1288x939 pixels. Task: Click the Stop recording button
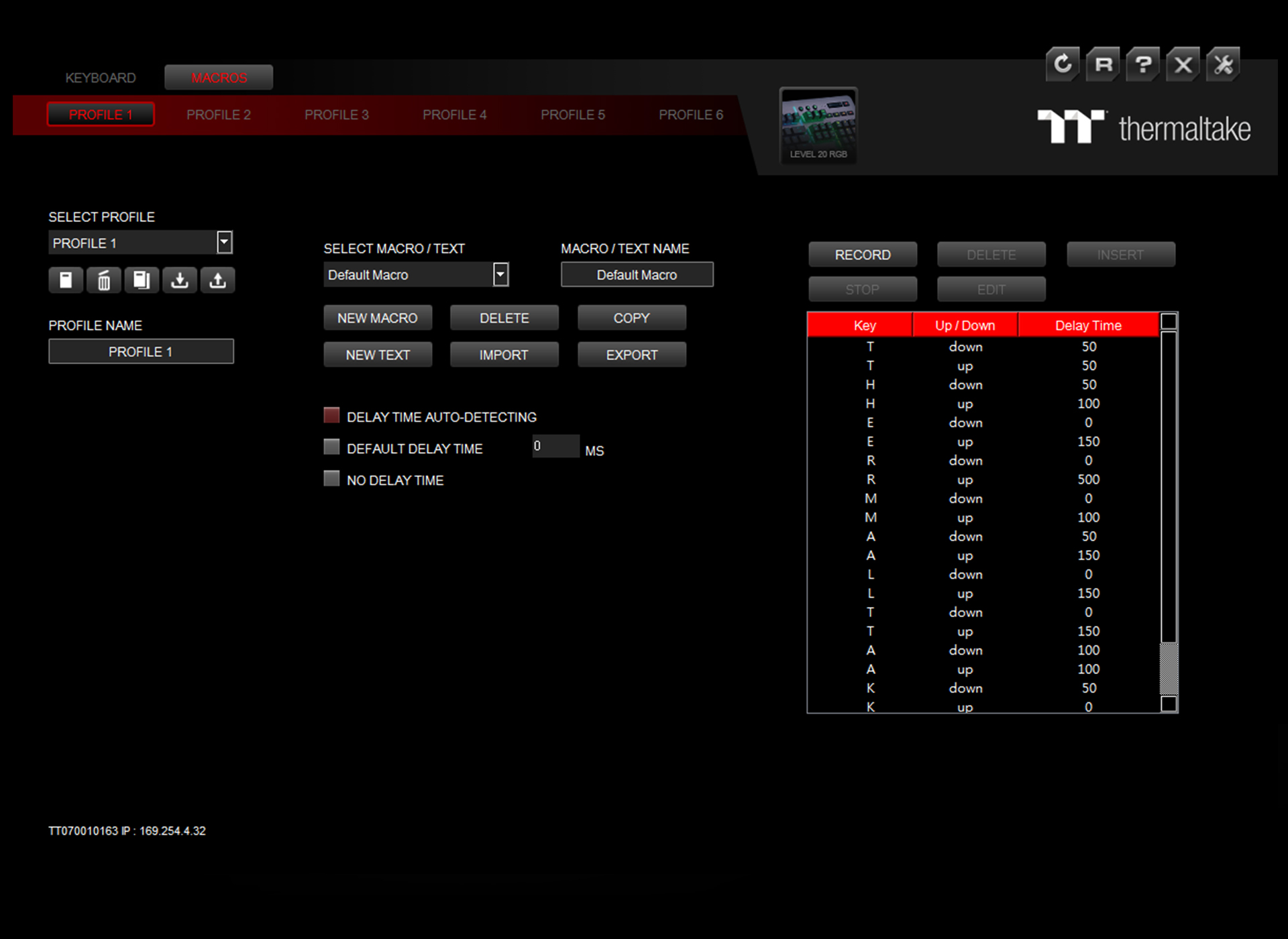(x=863, y=290)
